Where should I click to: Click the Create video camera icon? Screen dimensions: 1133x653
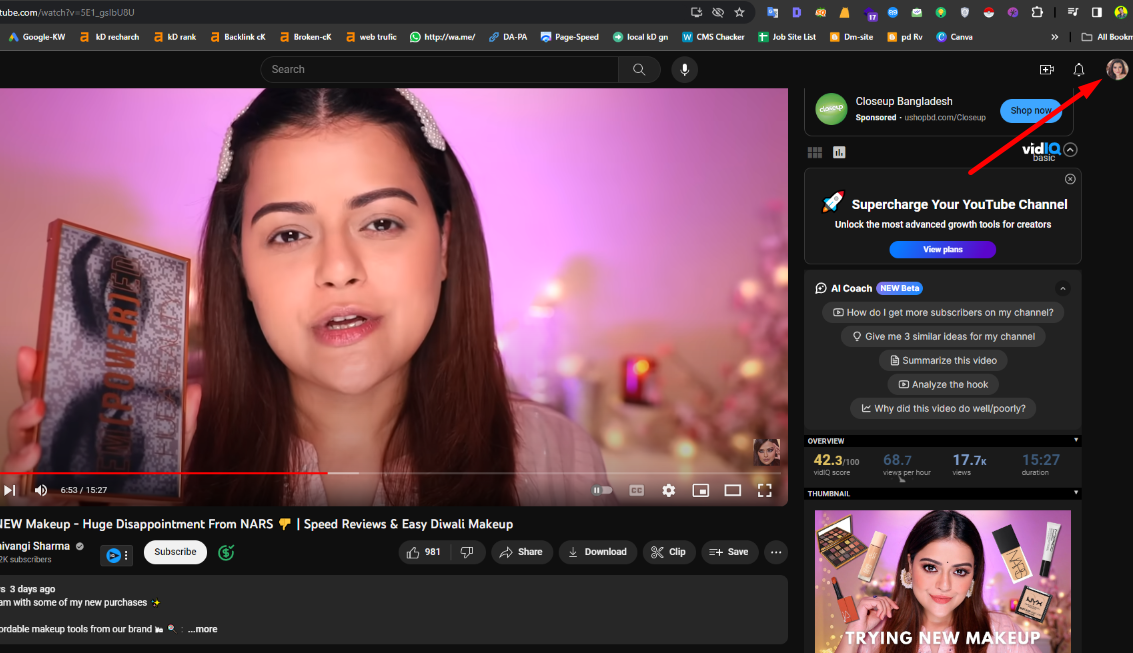1047,70
